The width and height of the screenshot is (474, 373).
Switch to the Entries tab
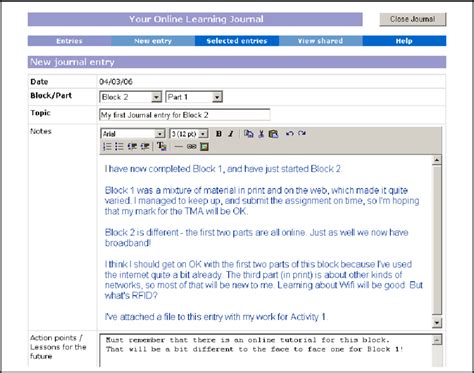coord(69,41)
